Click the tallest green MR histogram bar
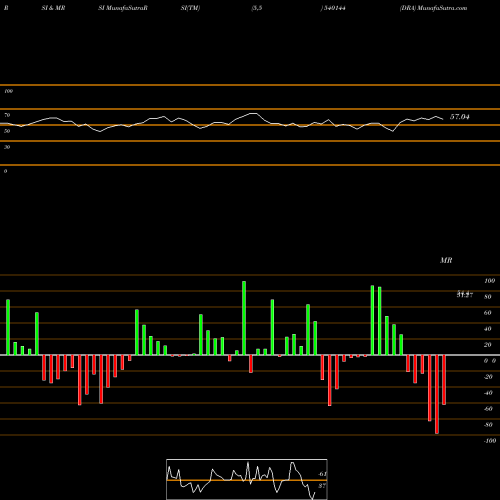 point(244,318)
